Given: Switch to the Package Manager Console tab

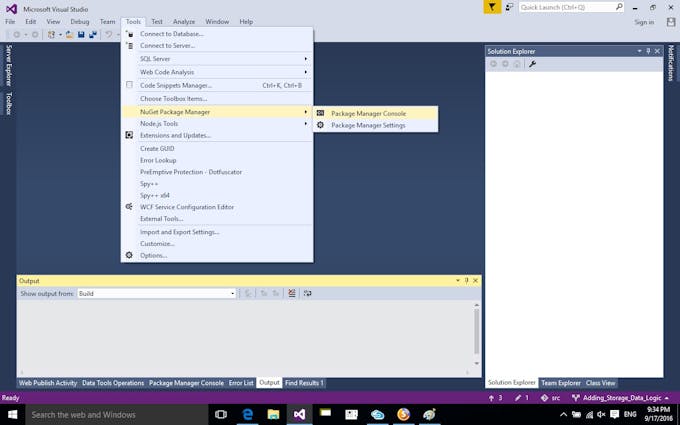Looking at the screenshot, I should tap(186, 383).
